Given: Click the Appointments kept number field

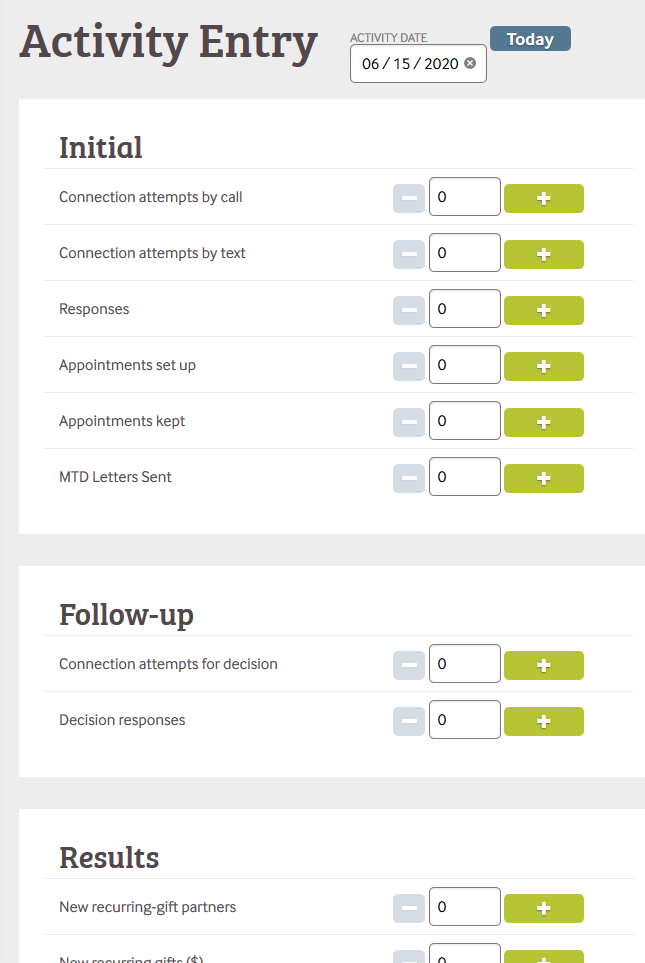Looking at the screenshot, I should [464, 422].
